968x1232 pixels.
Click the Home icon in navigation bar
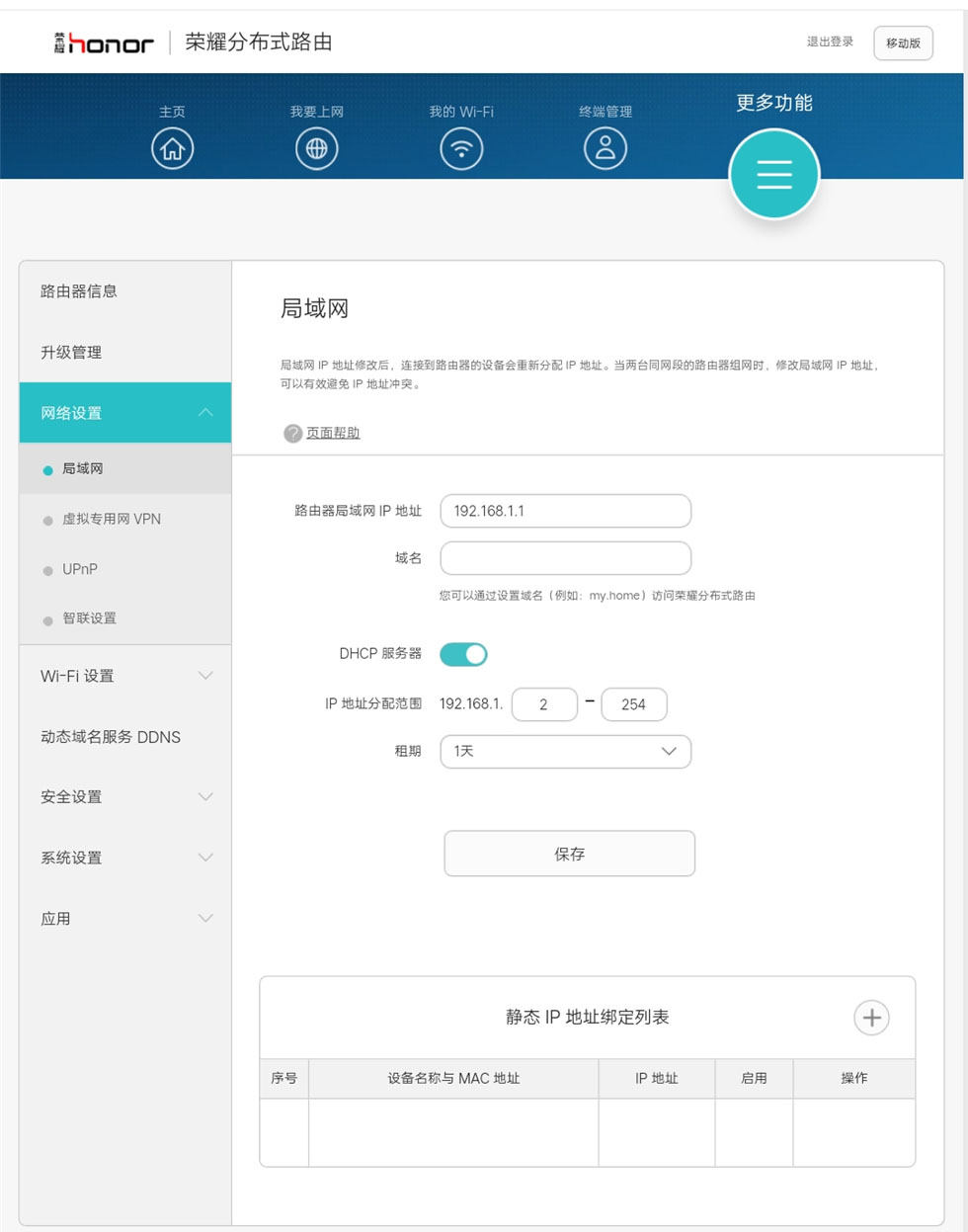click(172, 149)
